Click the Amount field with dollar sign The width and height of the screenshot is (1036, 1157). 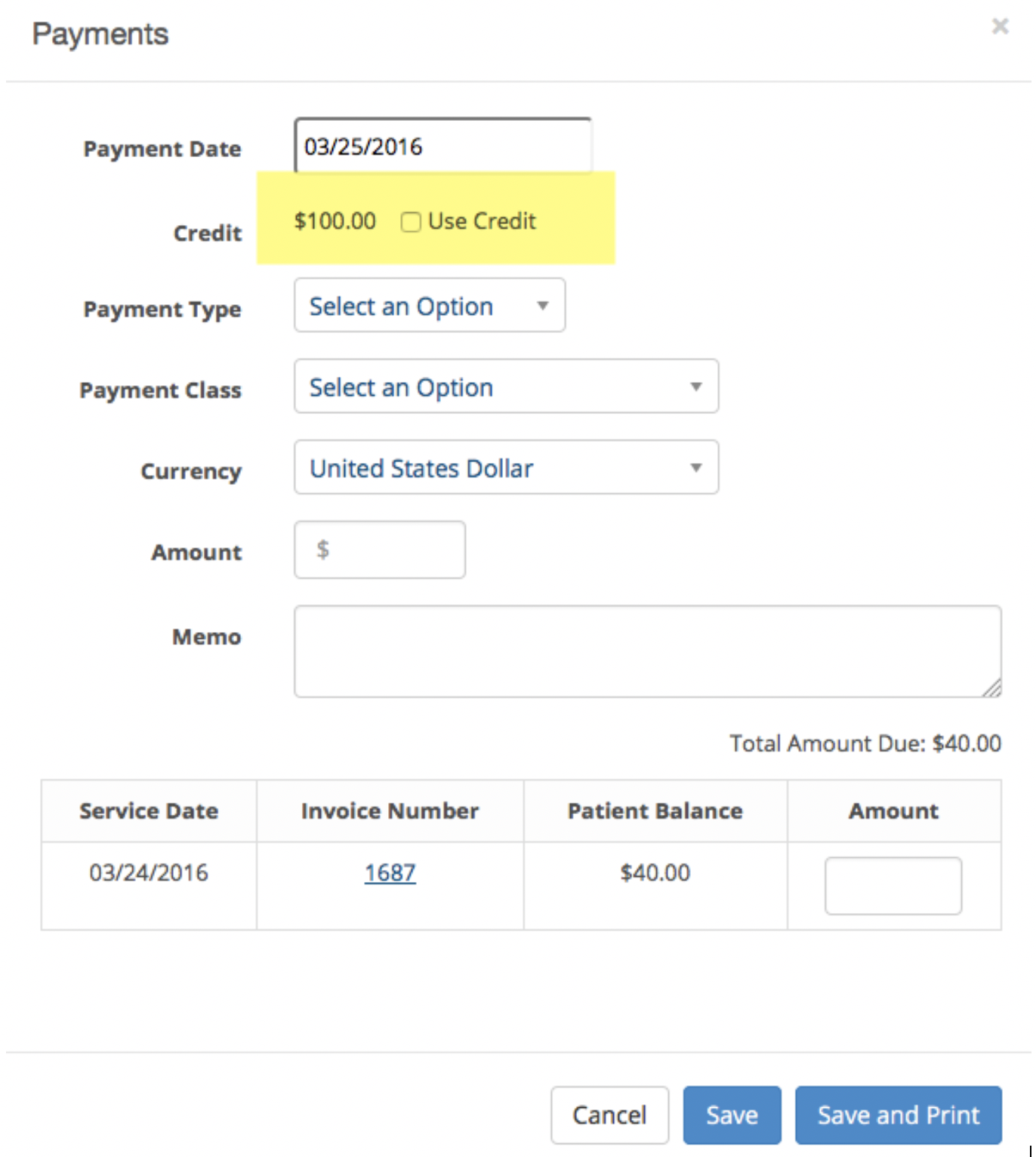pos(380,550)
